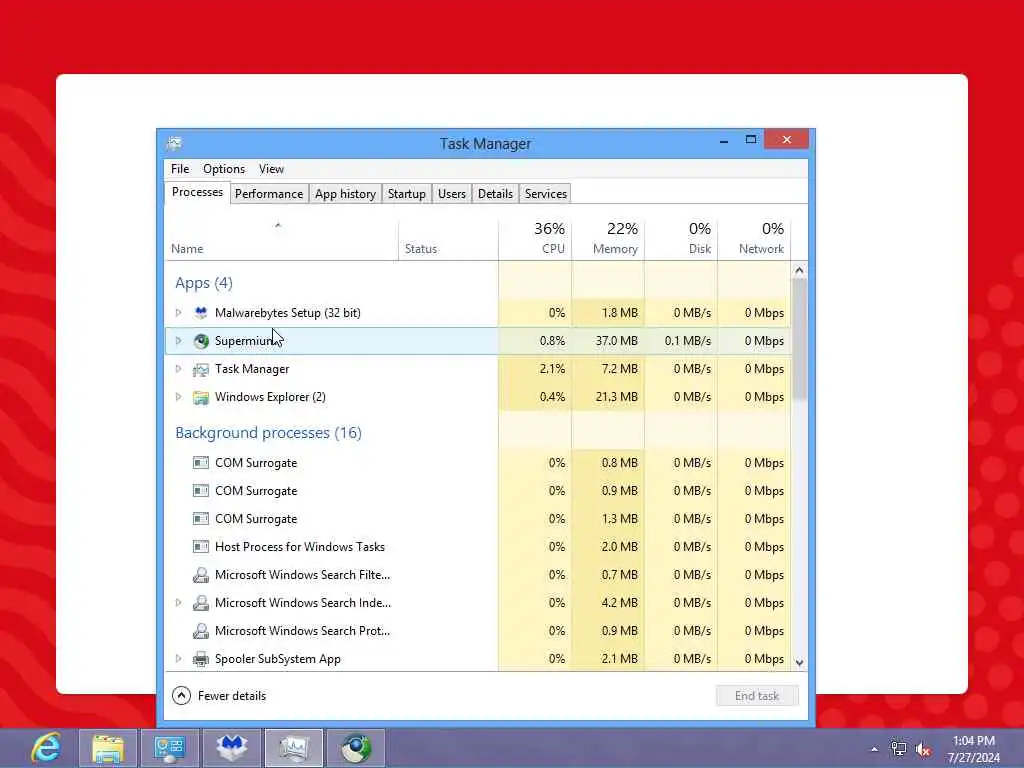Show hidden tray icons arrow

point(874,749)
